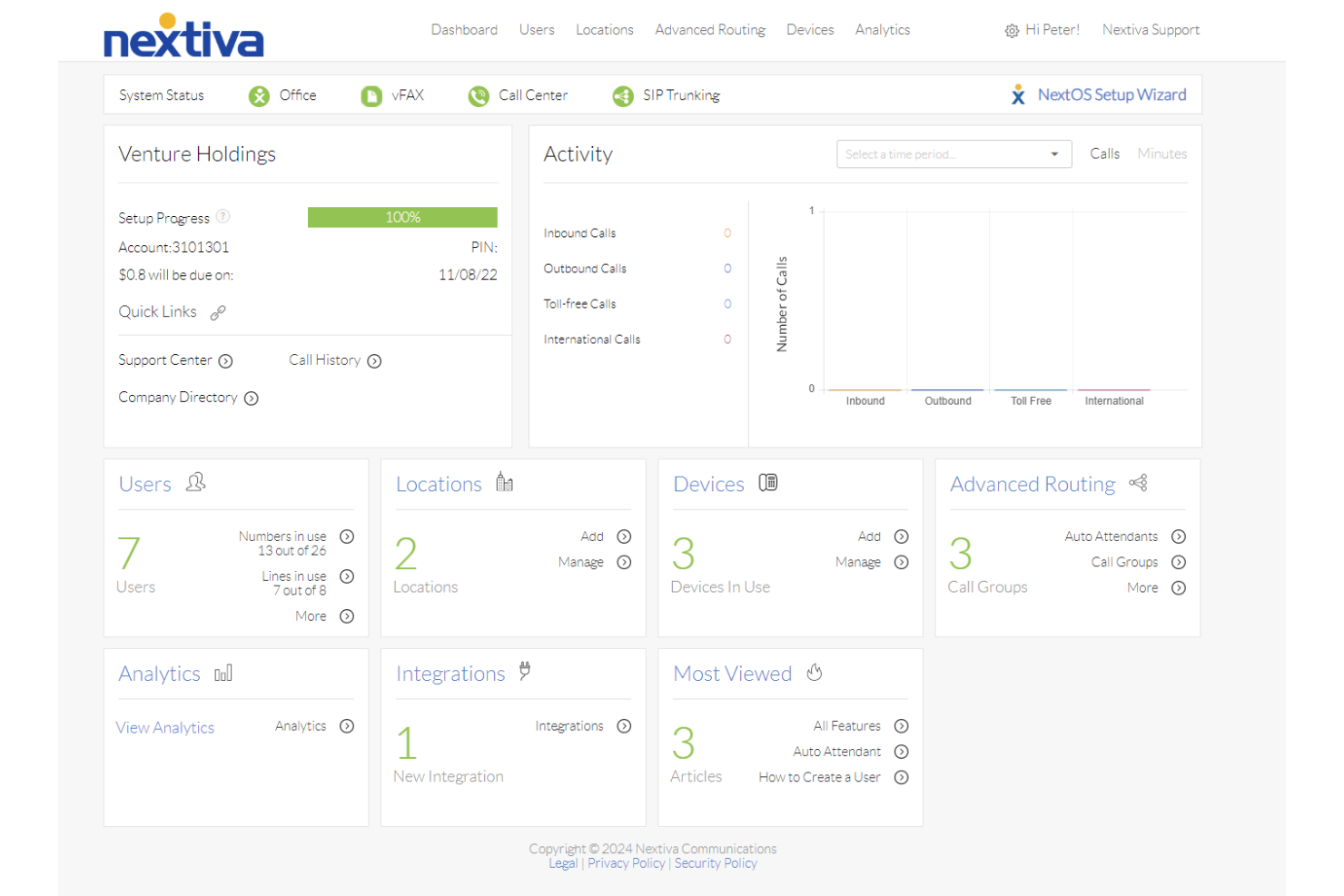Click the arrow next to All Features
The height and width of the screenshot is (896, 1344).
902,726
